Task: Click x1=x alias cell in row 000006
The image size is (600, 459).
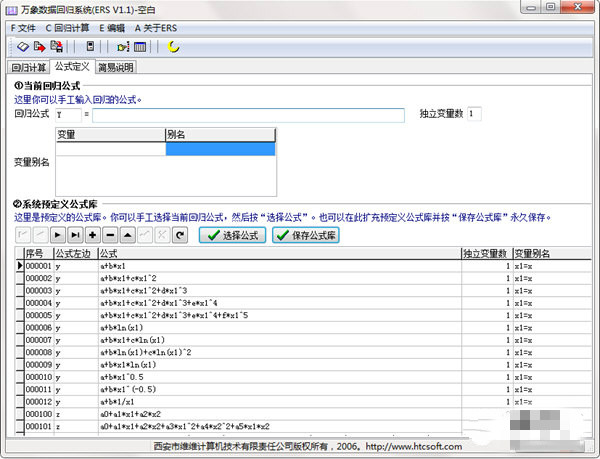Action: (552, 328)
